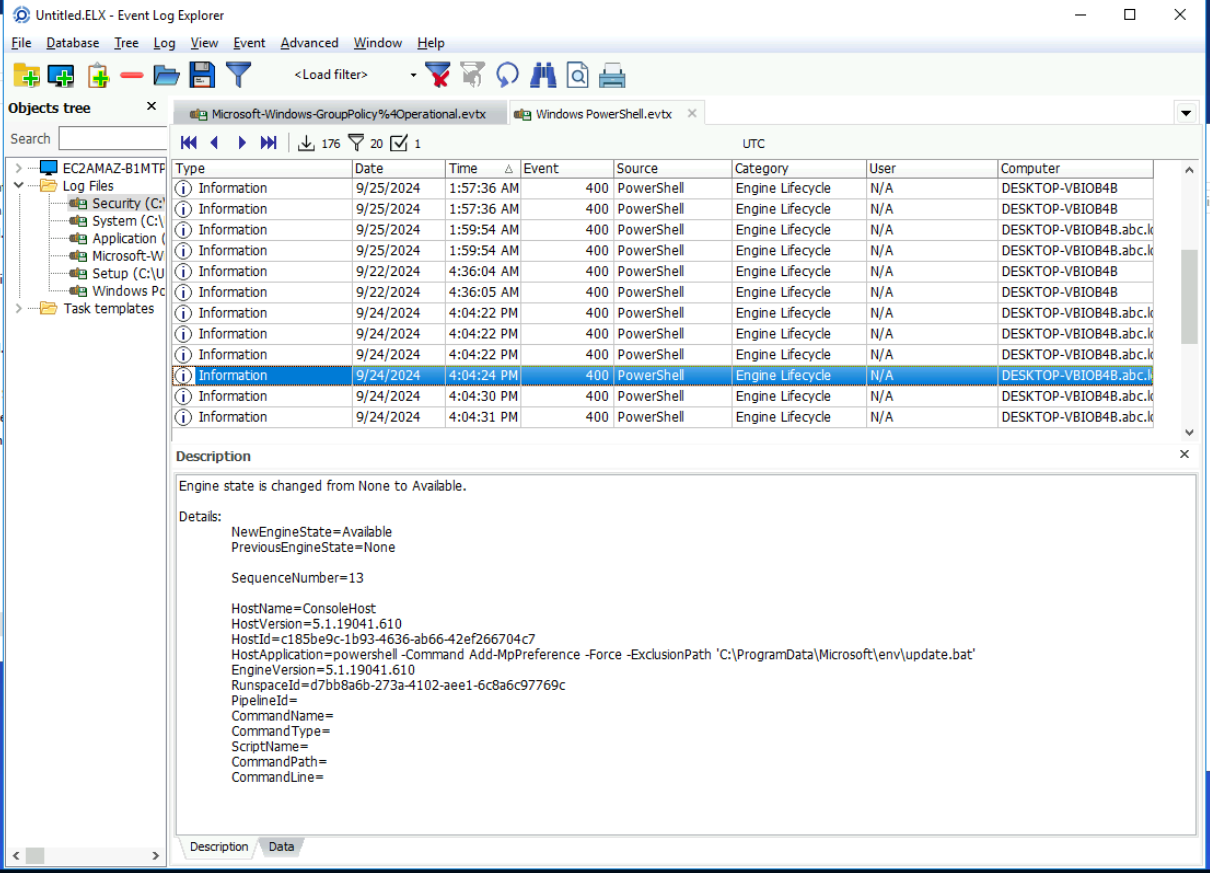Open the Load filter dropdown
Viewport: 1210px width, 873px height.
pyautogui.click(x=413, y=75)
